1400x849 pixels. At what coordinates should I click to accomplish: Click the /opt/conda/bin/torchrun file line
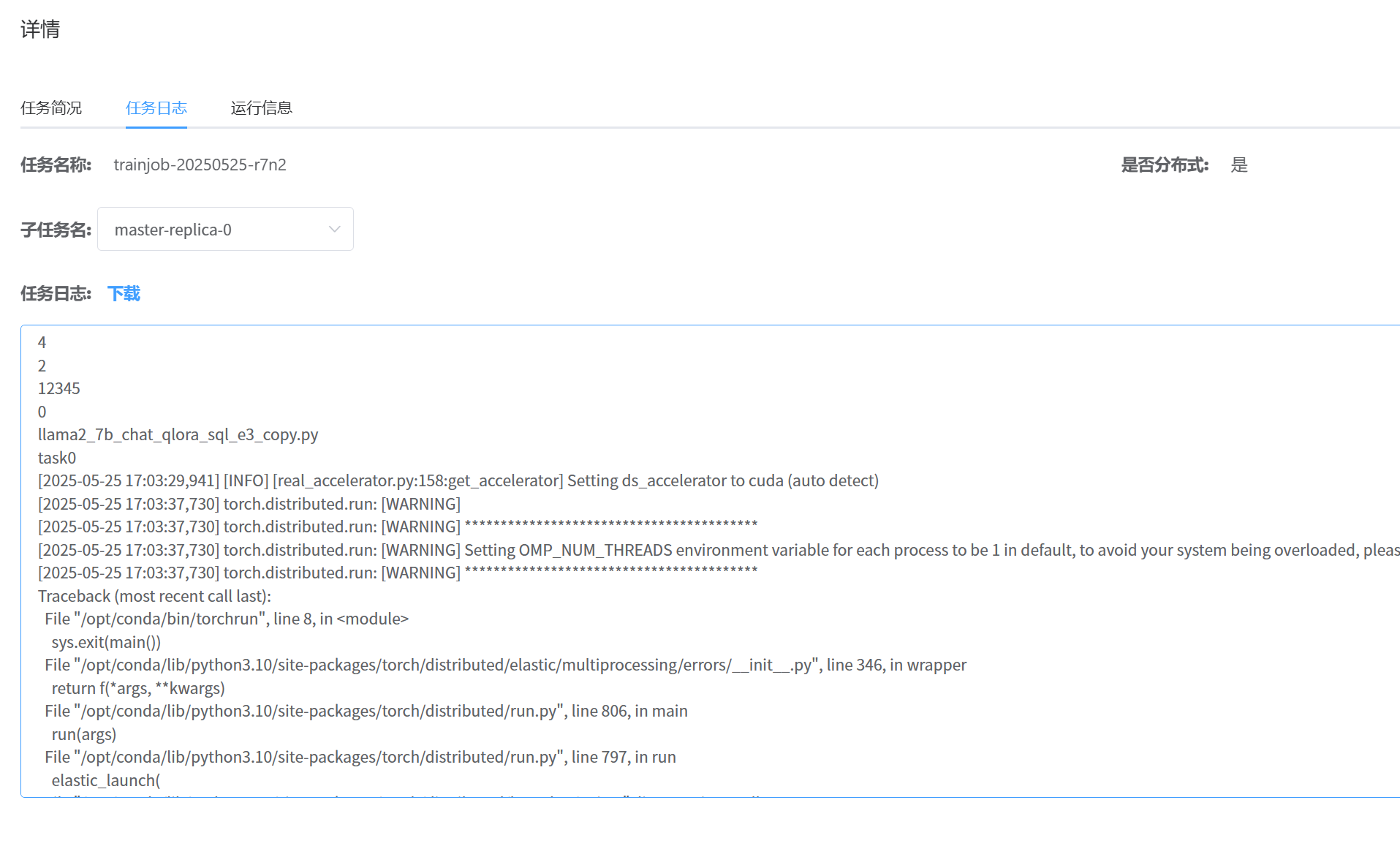[x=227, y=619]
